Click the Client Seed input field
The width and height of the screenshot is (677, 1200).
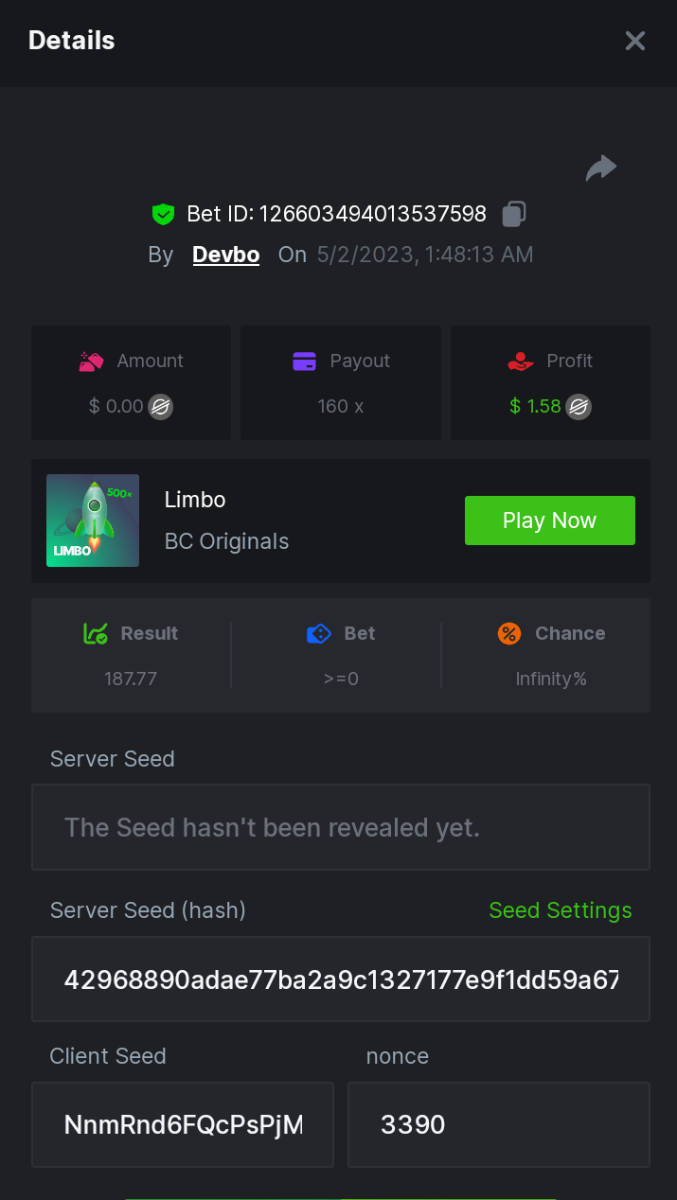[182, 1124]
